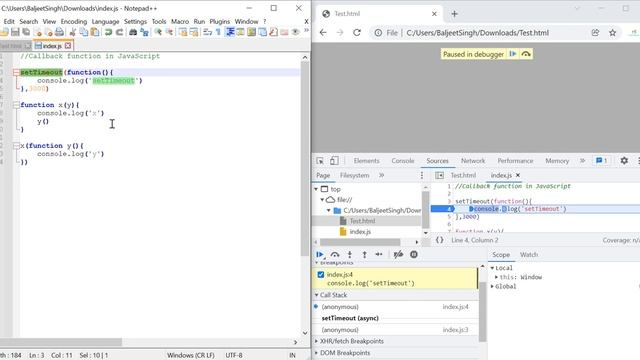
Task: Collapse setTimeout fold marker in Notepad++
Action: pyautogui.click(x=16, y=72)
